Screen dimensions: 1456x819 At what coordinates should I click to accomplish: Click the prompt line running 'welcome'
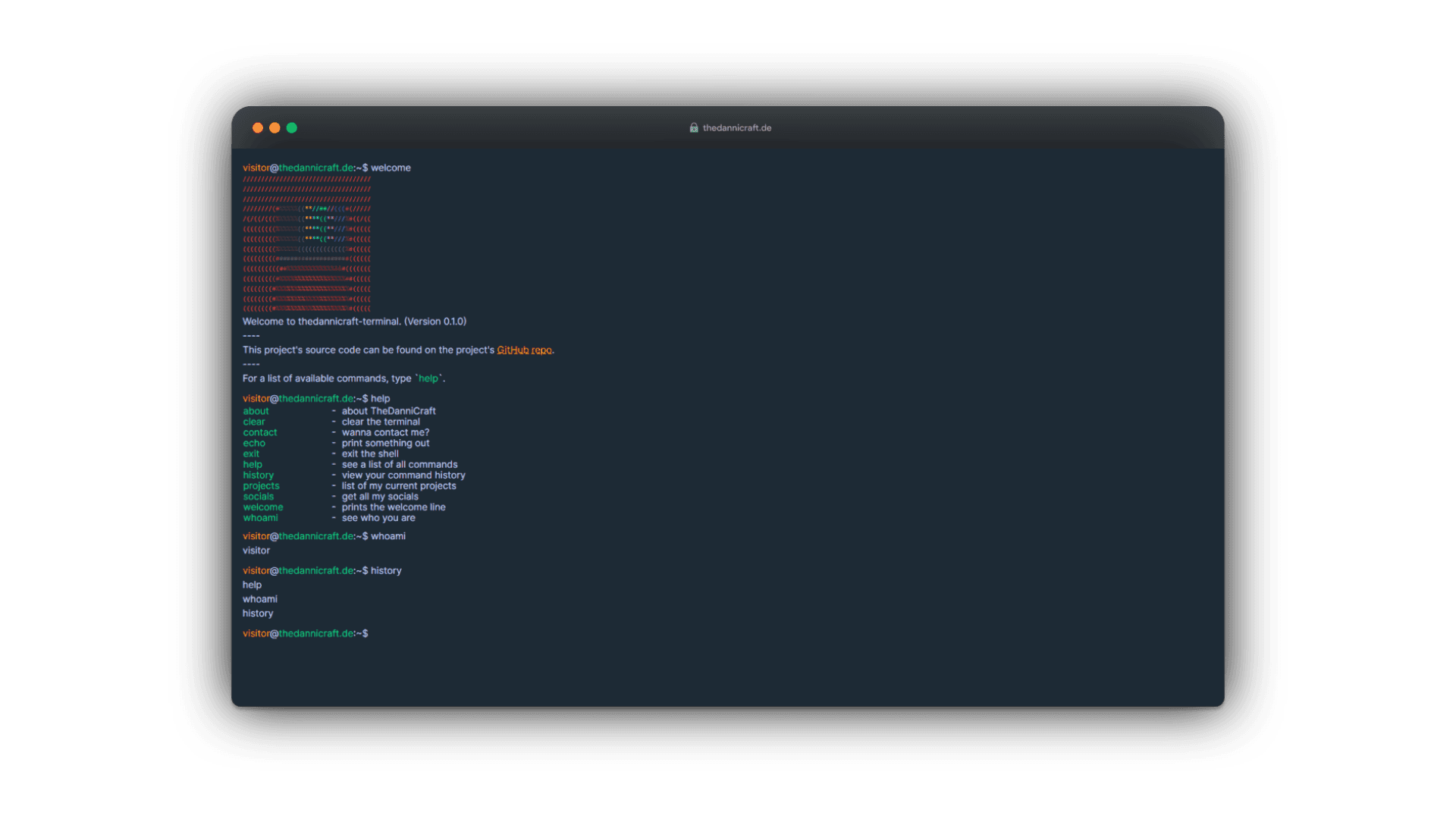pyautogui.click(x=327, y=168)
